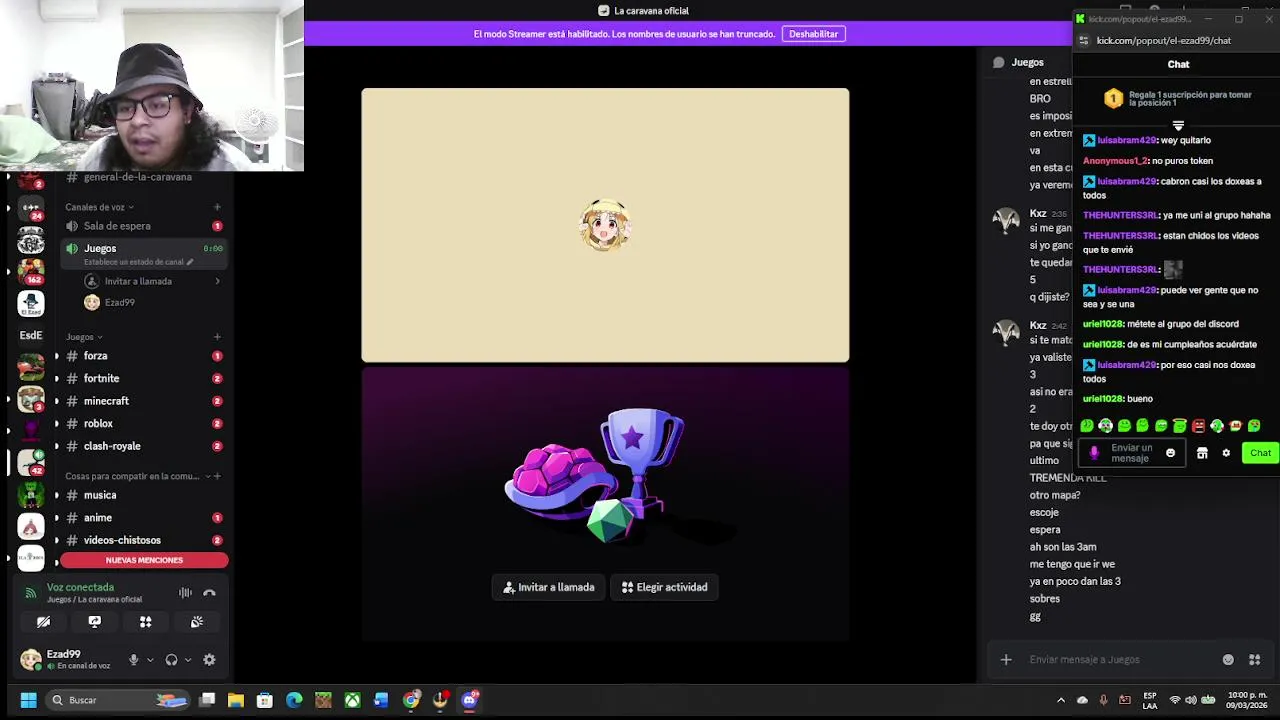Deafen audio with headphones icon
Viewport: 1280px width, 720px height.
click(x=171, y=660)
